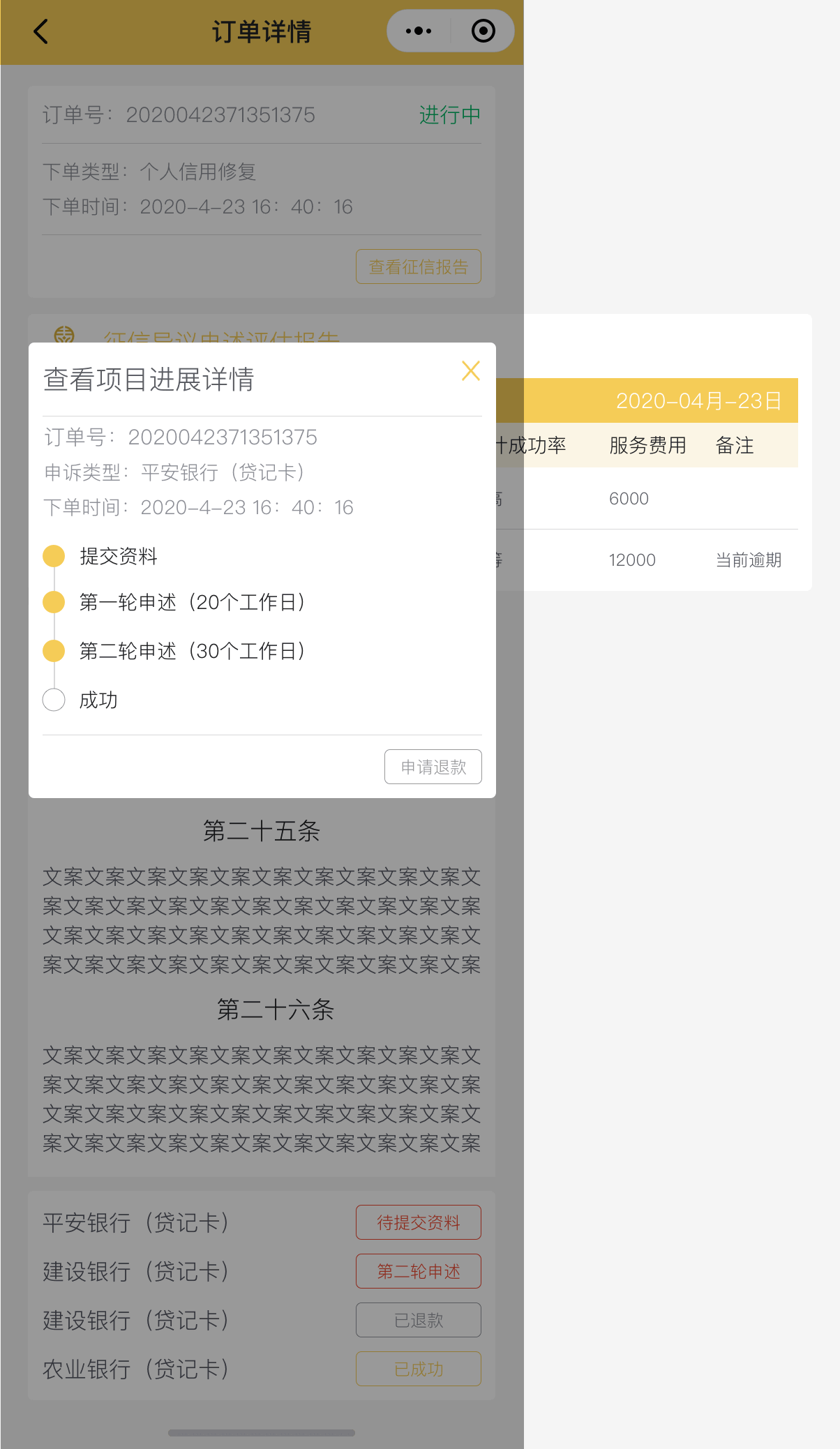Click the 备注 column header
The height and width of the screenshot is (1449, 840).
735,445
